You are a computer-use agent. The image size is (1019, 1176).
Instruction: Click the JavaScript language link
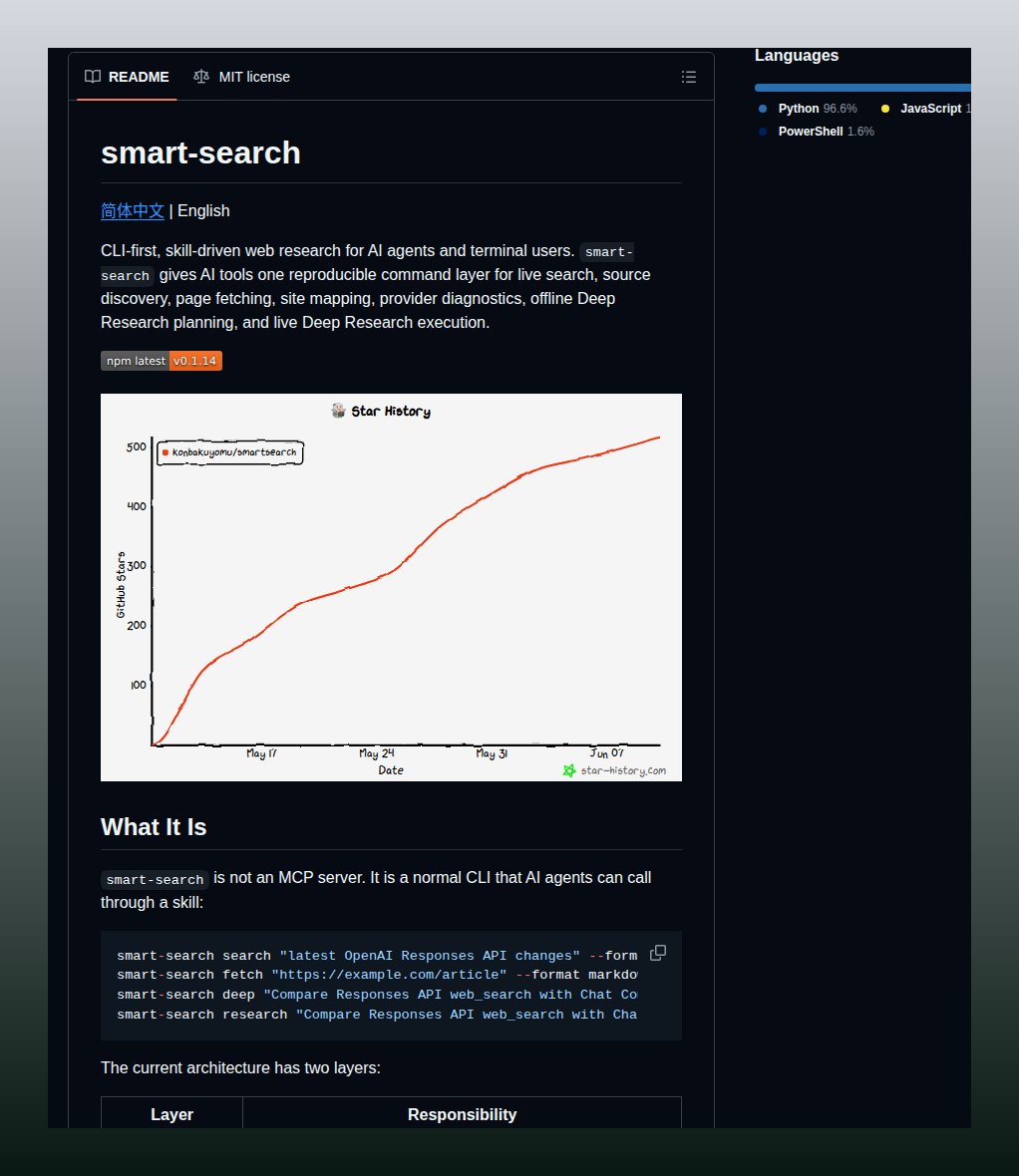(x=926, y=109)
